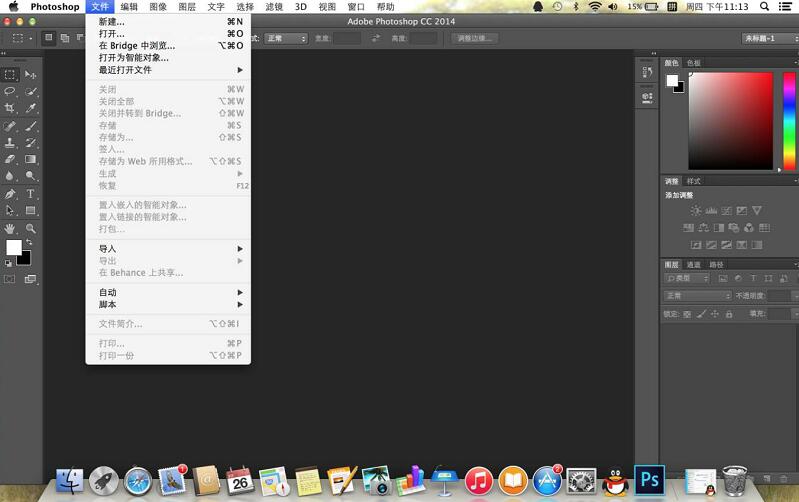Image resolution: width=799 pixels, height=502 pixels.
Task: Choose 在 Bridge 中浏览...
Action: (x=170, y=46)
